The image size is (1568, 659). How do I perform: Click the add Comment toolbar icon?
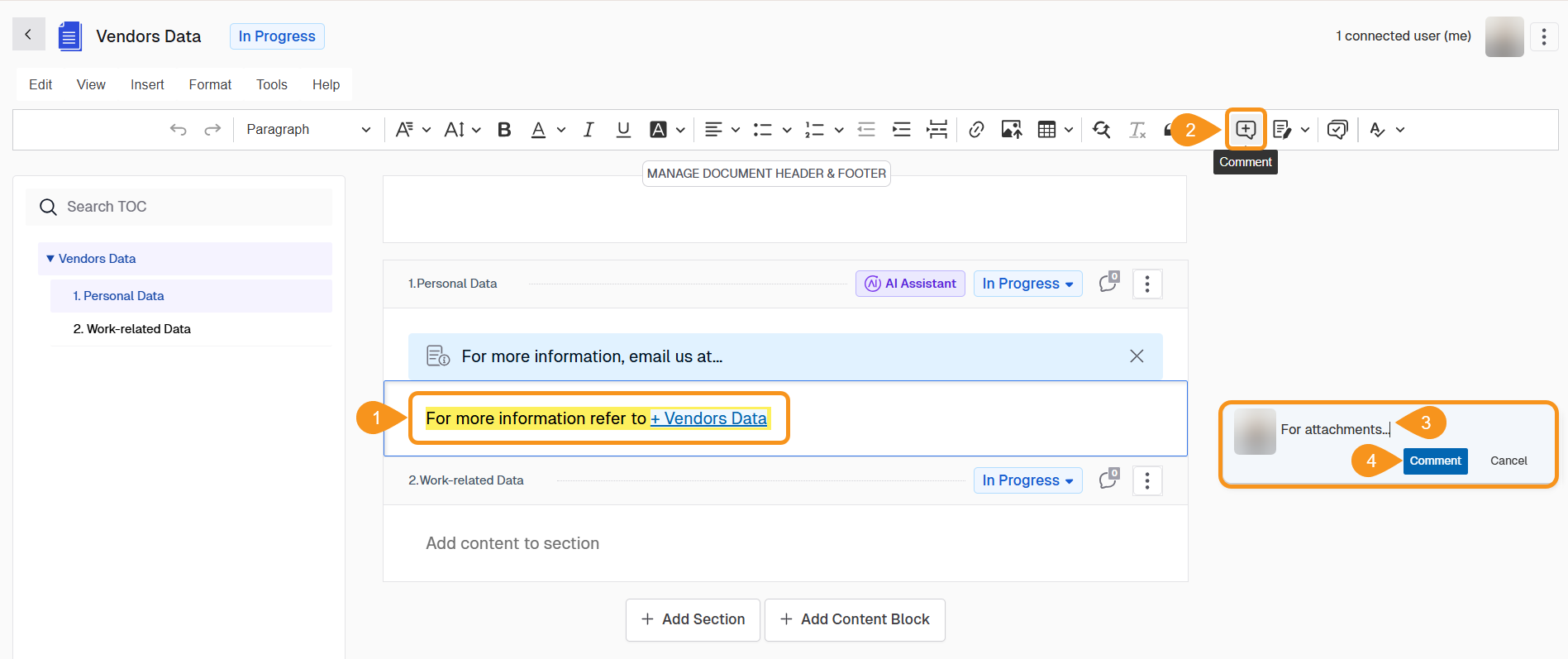[1245, 130]
